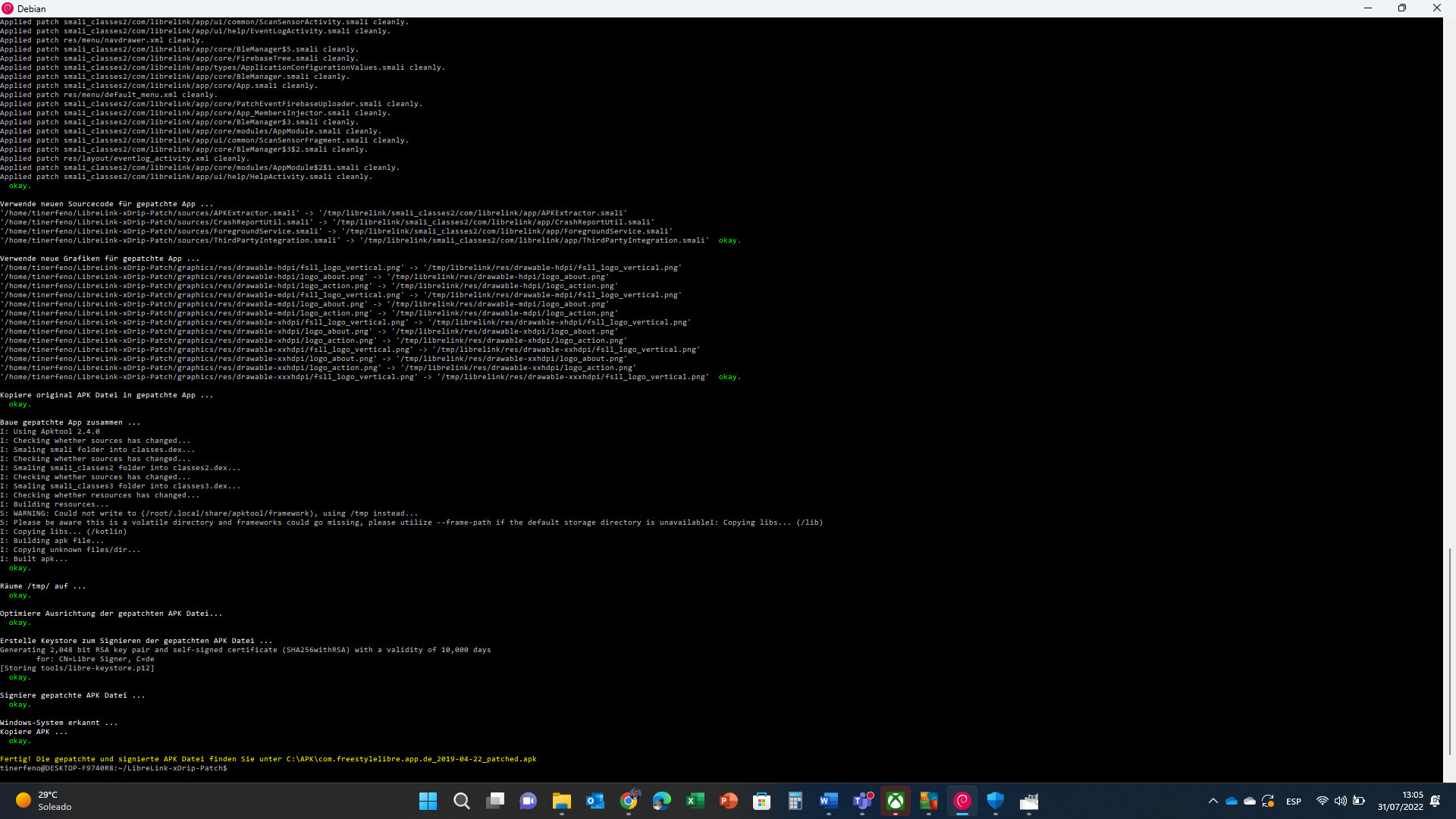The width and height of the screenshot is (1456, 819).
Task: Launch File Explorer from the taskbar
Action: [561, 801]
